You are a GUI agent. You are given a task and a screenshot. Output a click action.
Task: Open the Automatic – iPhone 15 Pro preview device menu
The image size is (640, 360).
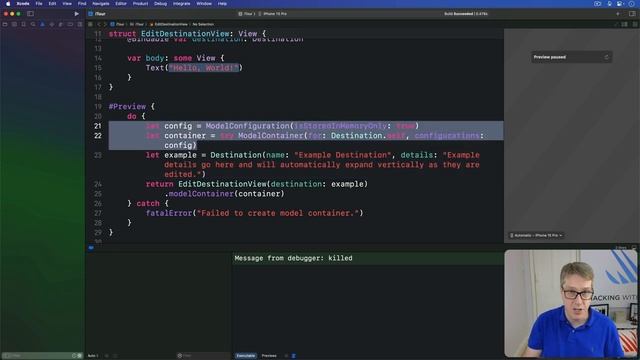click(536, 236)
